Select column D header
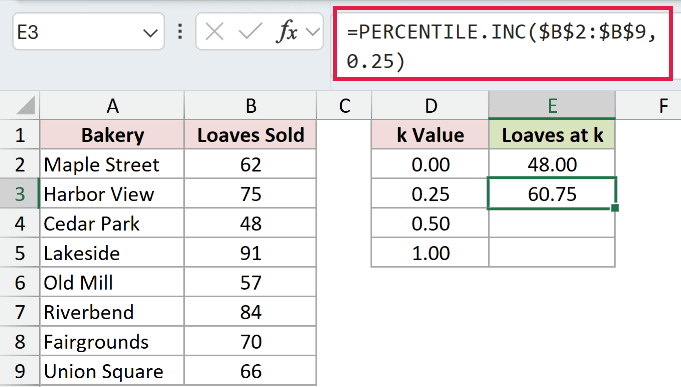Viewport: 681px width, 387px height. (x=430, y=106)
